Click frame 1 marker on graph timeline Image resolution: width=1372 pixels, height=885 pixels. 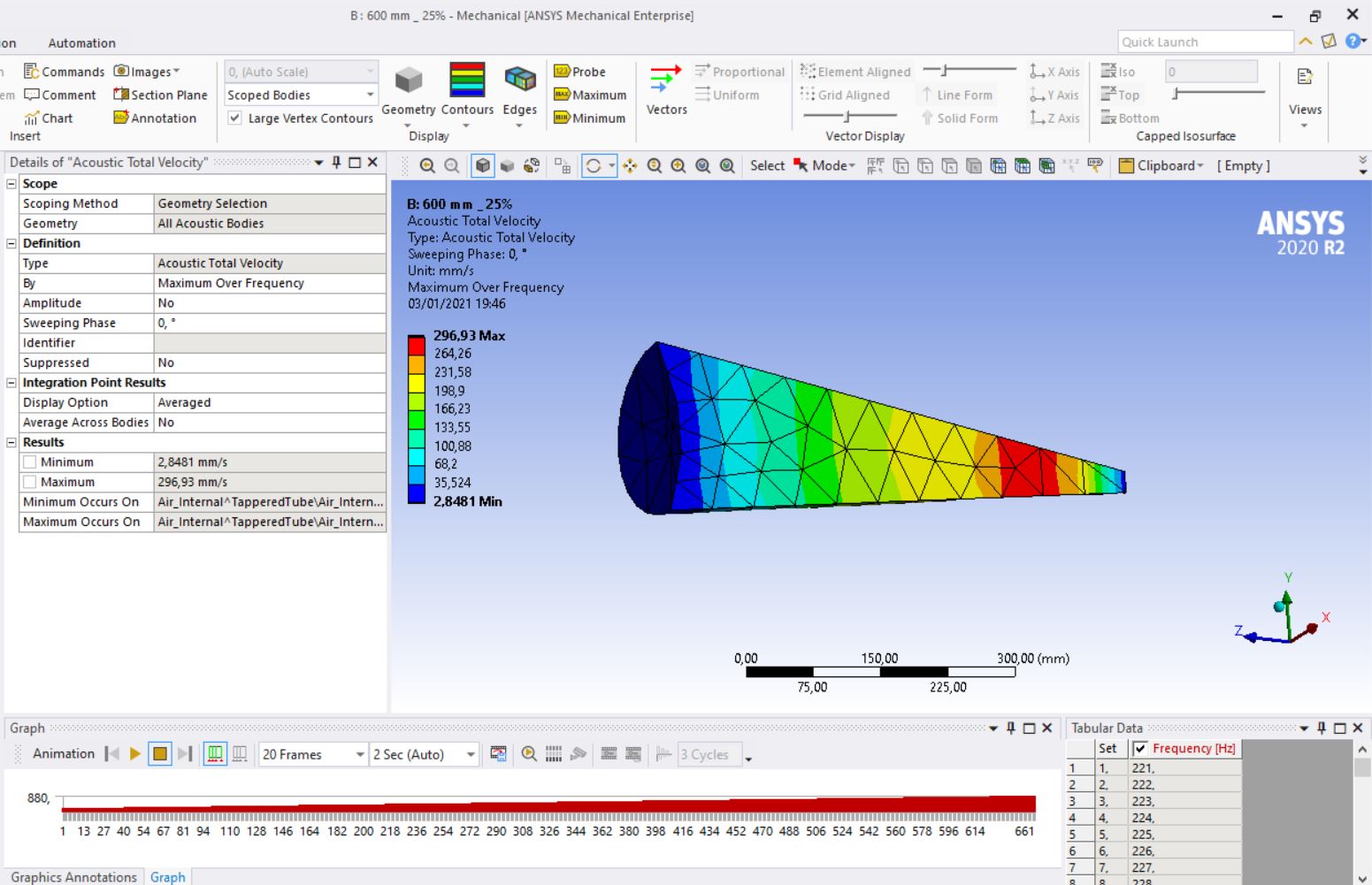(63, 831)
